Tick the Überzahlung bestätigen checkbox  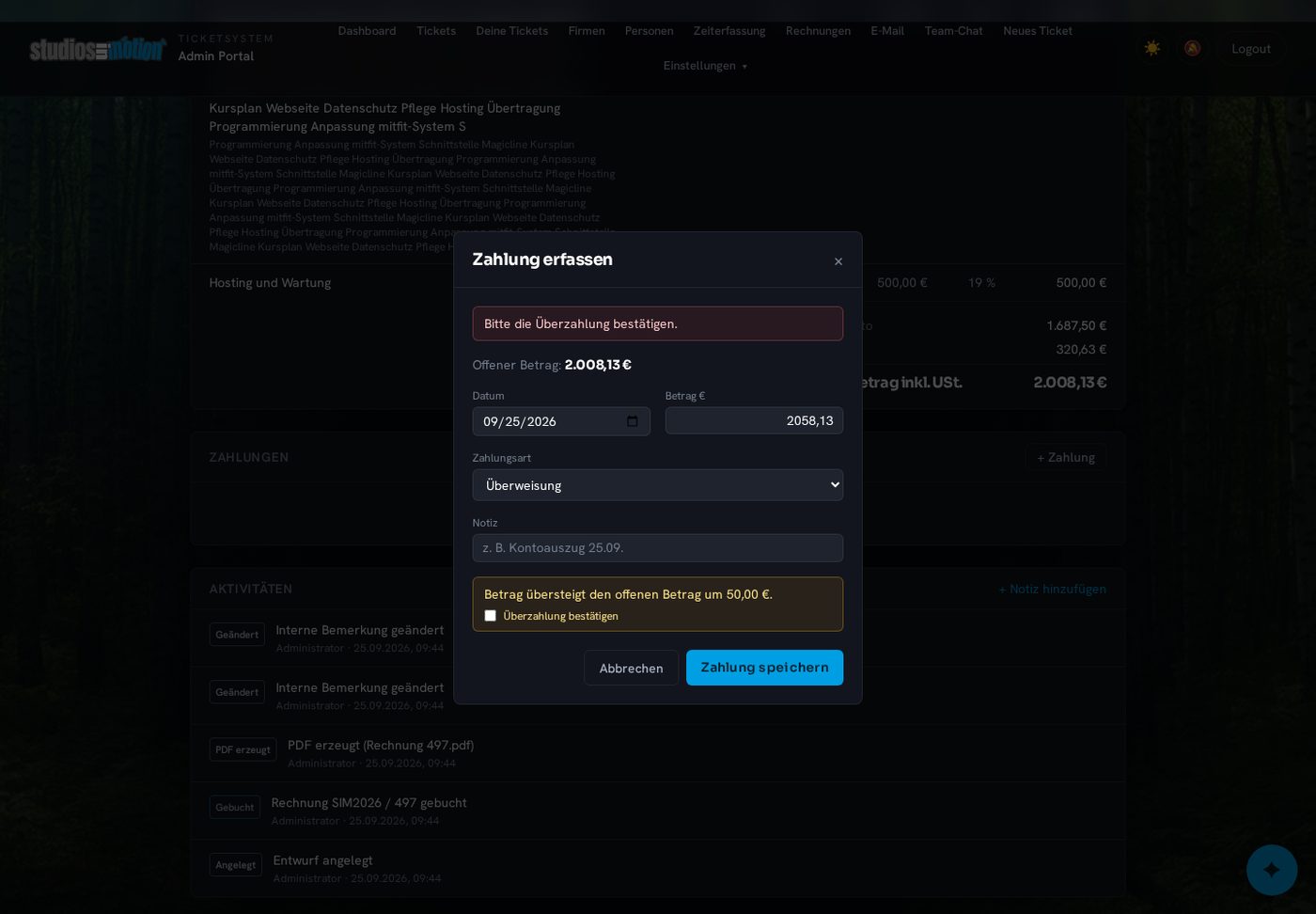pyautogui.click(x=490, y=616)
